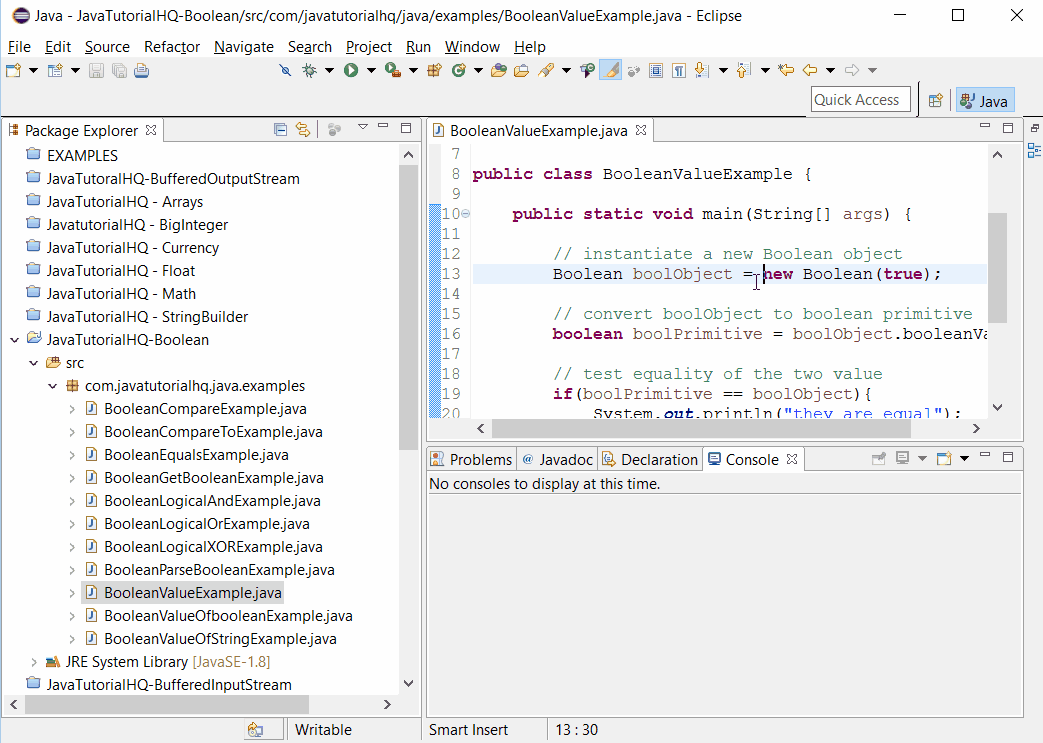Collapse the com.javatutorialhq.java.examples package
1043x743 pixels.
point(53,385)
